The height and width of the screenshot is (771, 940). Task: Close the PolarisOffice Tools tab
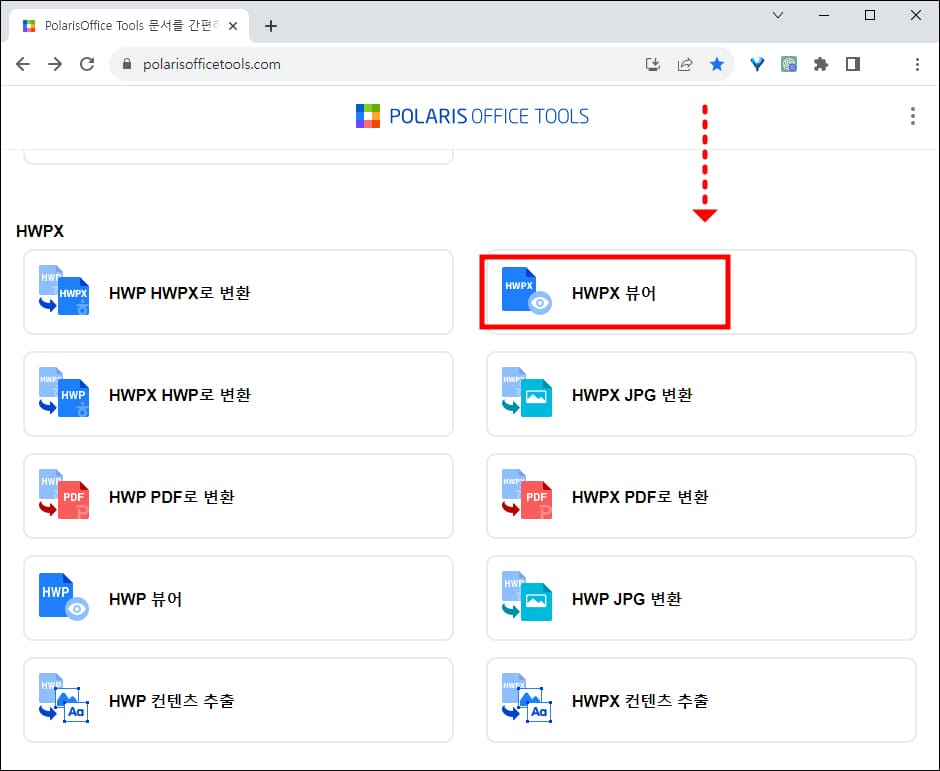click(x=233, y=26)
